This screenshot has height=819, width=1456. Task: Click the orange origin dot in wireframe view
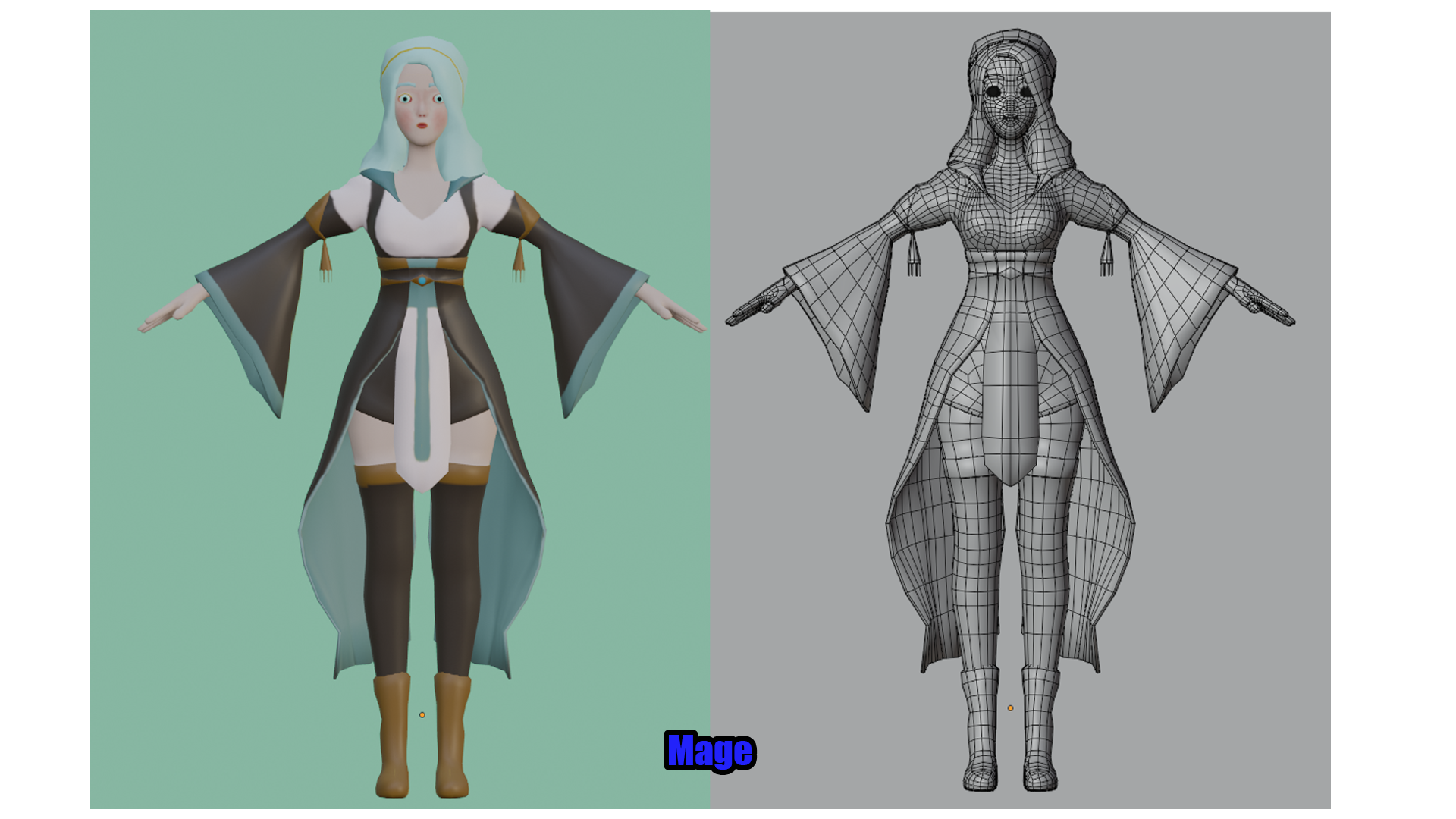pos(1010,708)
